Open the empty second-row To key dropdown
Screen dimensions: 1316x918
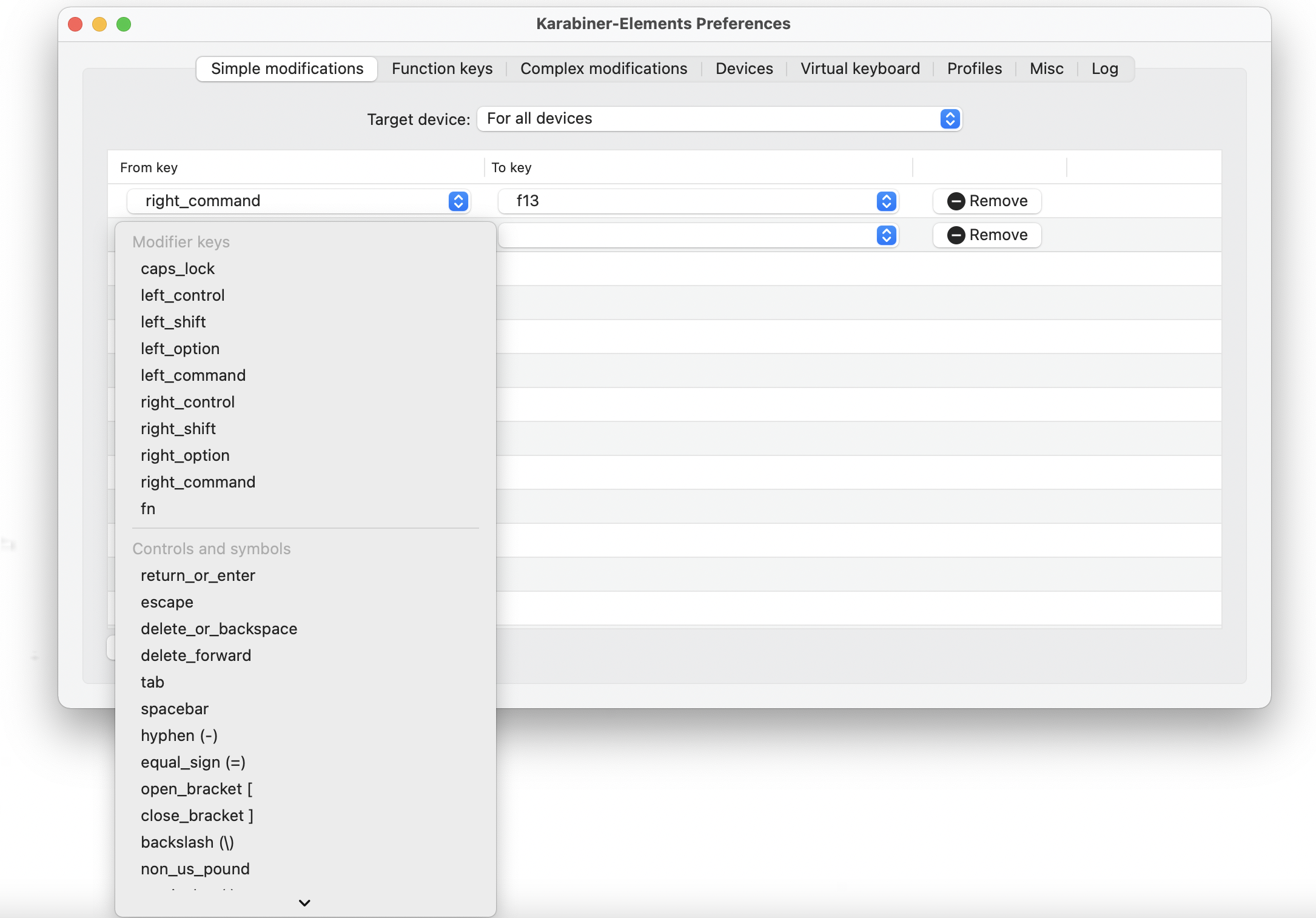pos(886,235)
